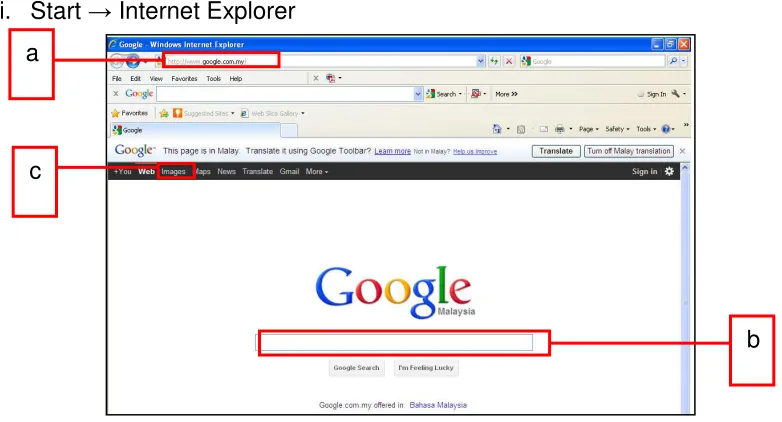Click Help us improve link
The height and width of the screenshot is (422, 782).
click(x=475, y=152)
